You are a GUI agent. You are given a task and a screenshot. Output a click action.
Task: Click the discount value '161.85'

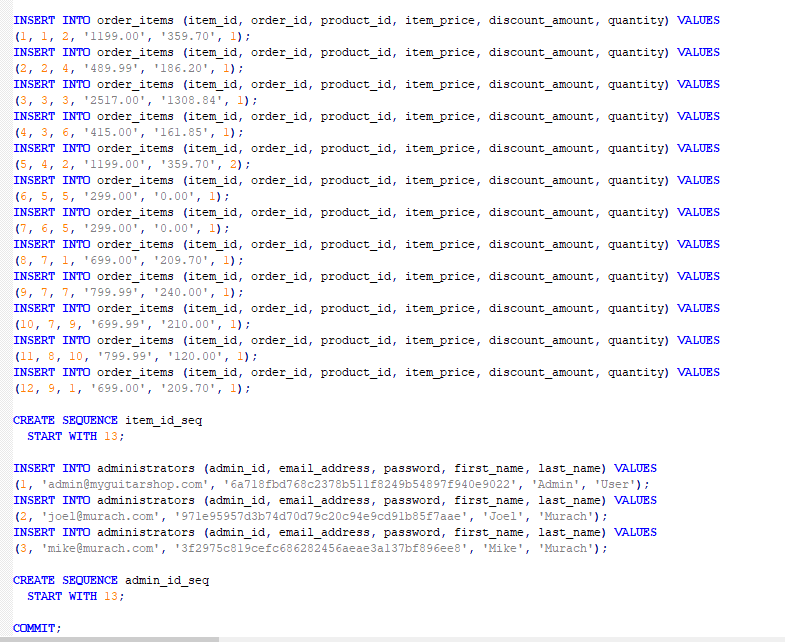click(x=181, y=132)
